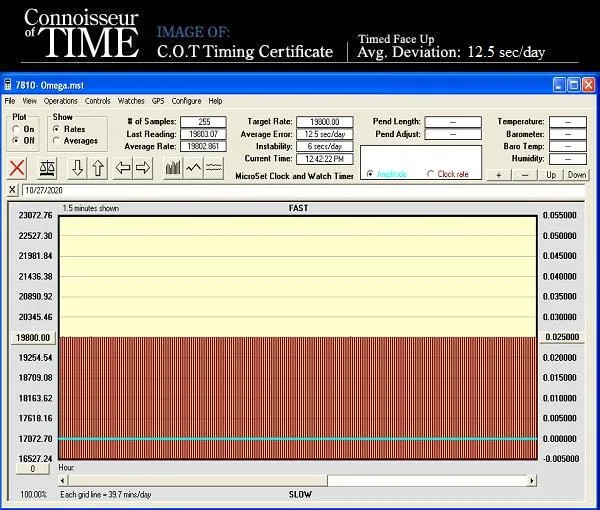600x510 pixels.
Task: Open the View menu
Action: click(29, 101)
